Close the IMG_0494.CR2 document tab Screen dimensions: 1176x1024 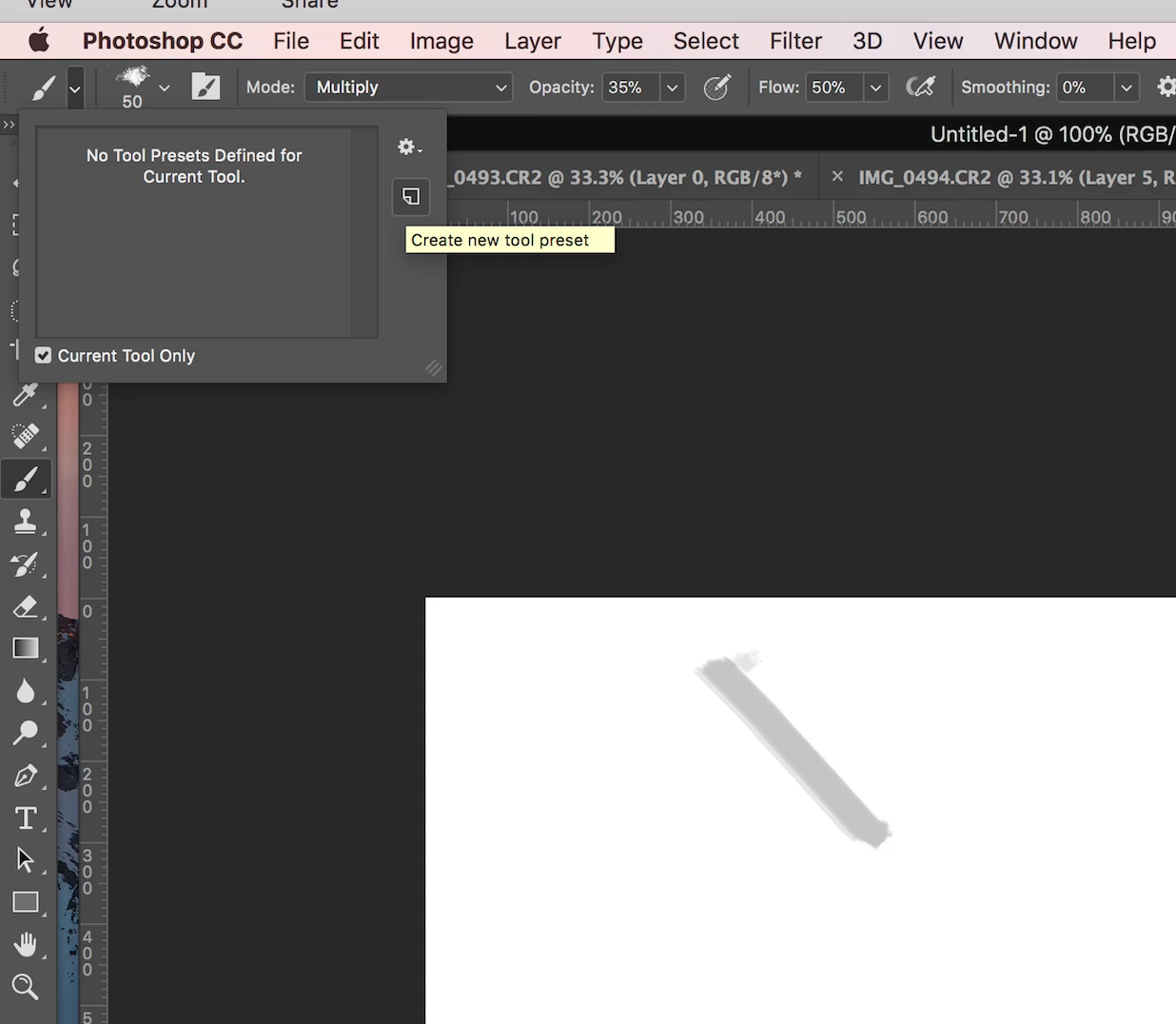[x=837, y=177]
